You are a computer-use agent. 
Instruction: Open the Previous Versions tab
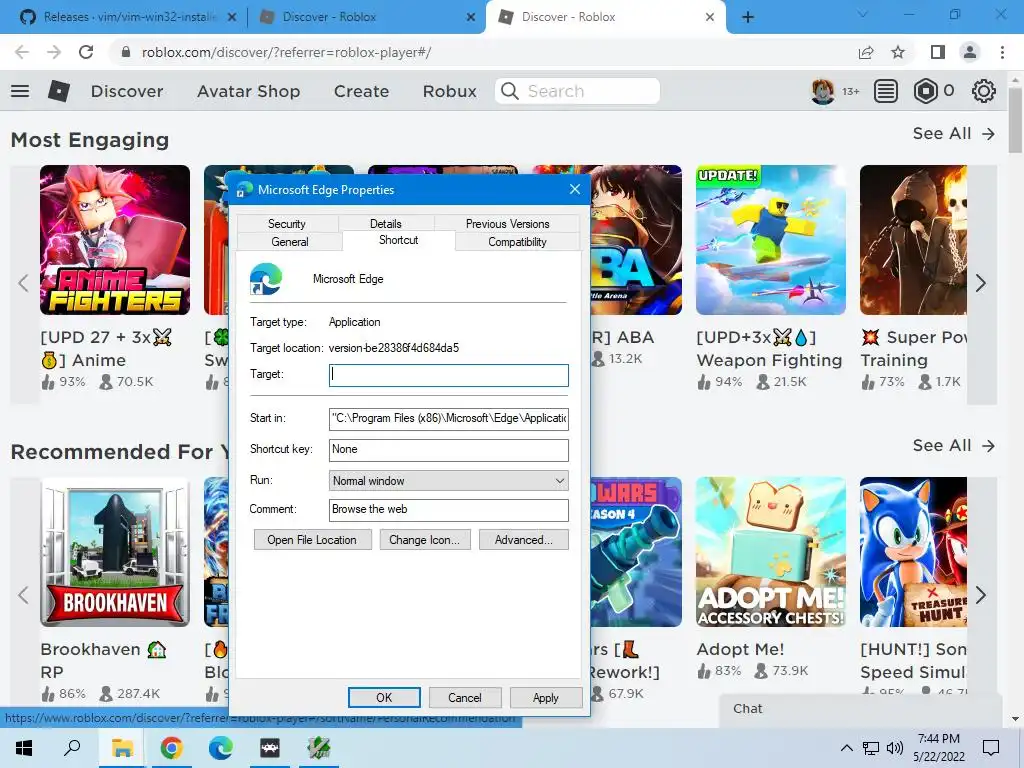[x=507, y=223]
